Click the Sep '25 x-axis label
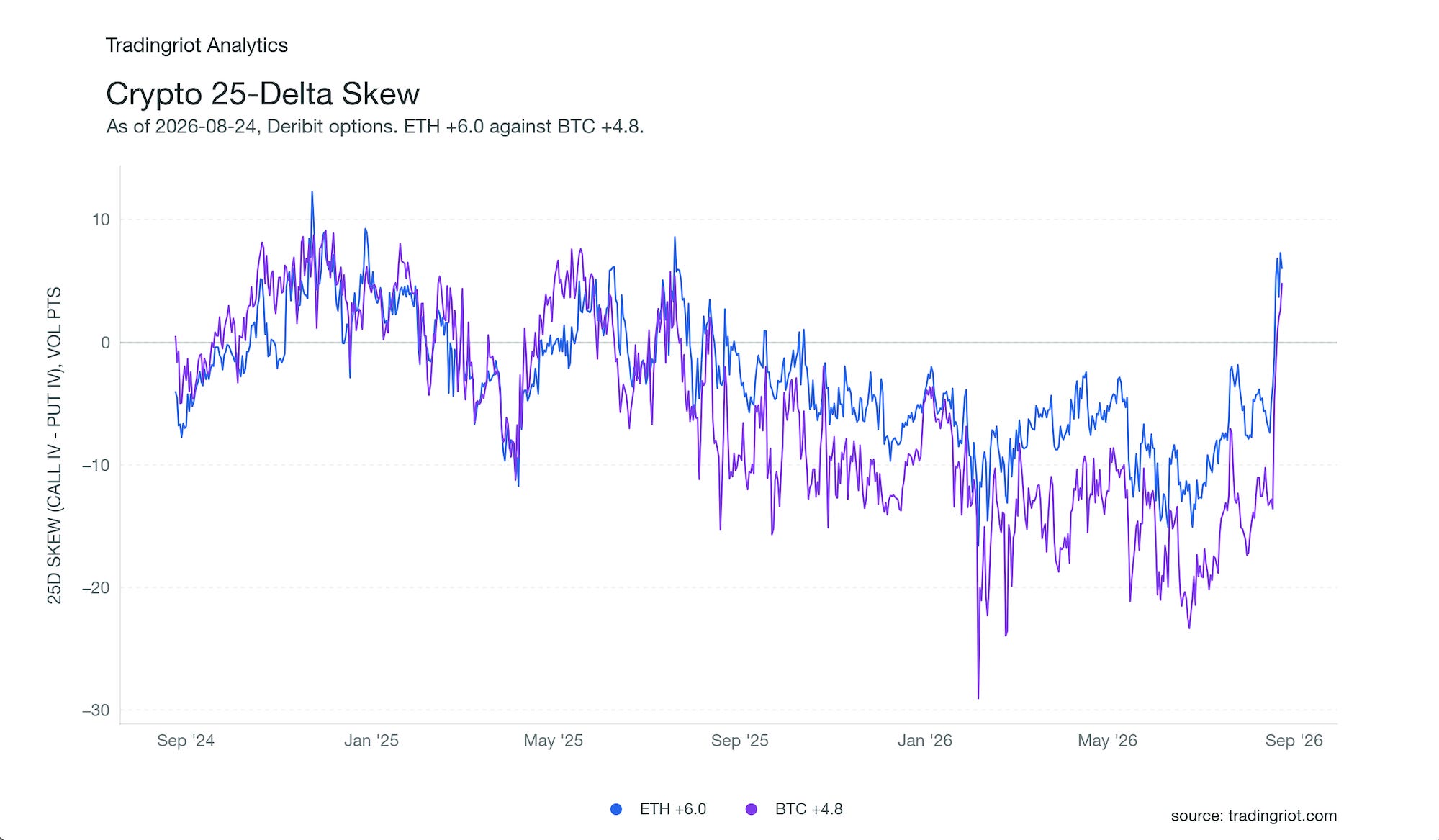Image resolution: width=1439 pixels, height=840 pixels. [740, 741]
